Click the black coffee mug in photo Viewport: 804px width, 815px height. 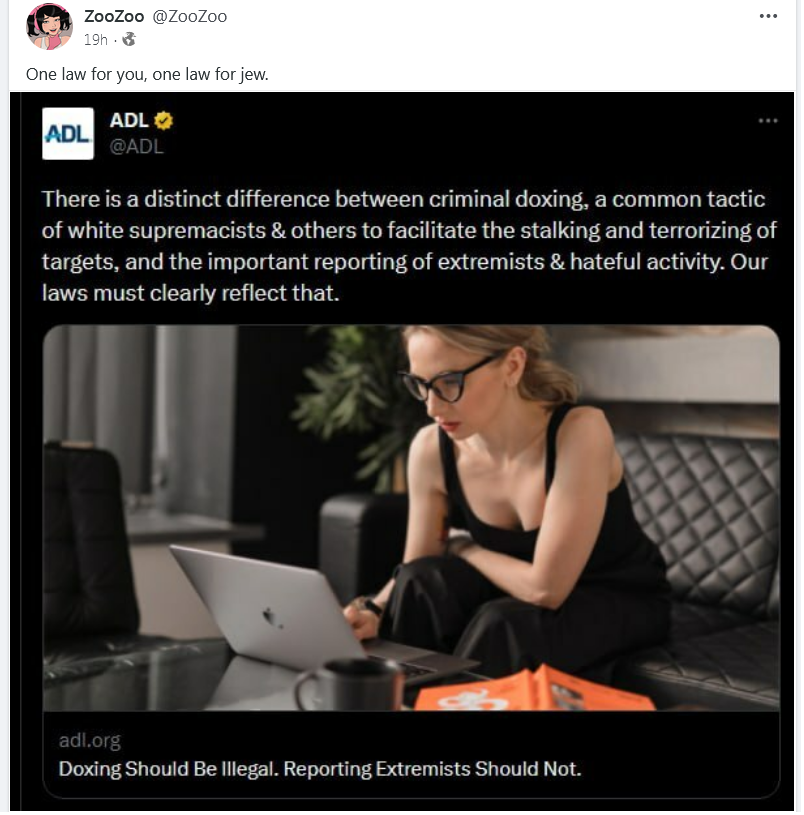(349, 685)
